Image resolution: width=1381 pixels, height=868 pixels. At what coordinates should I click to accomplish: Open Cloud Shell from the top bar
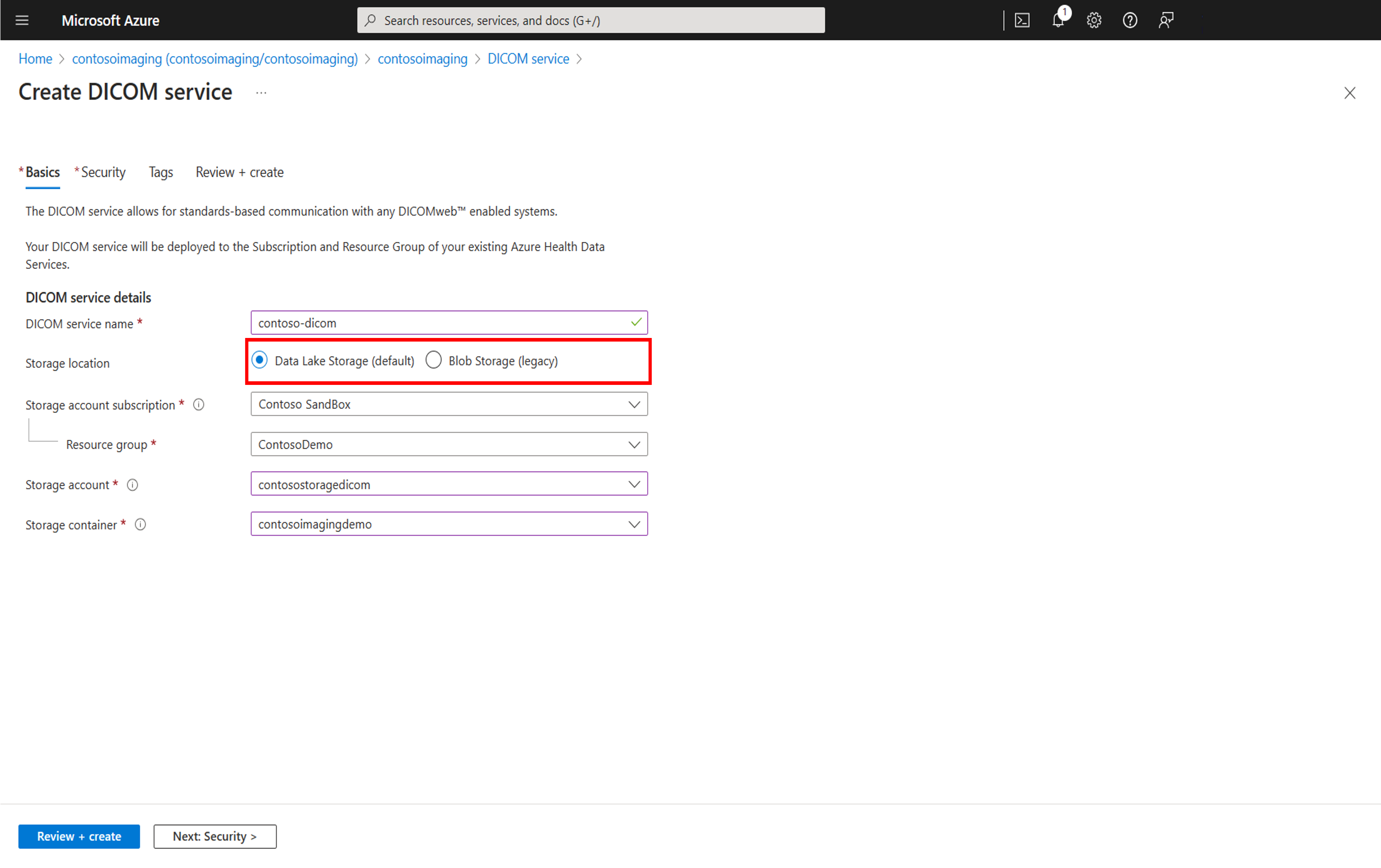tap(1022, 21)
